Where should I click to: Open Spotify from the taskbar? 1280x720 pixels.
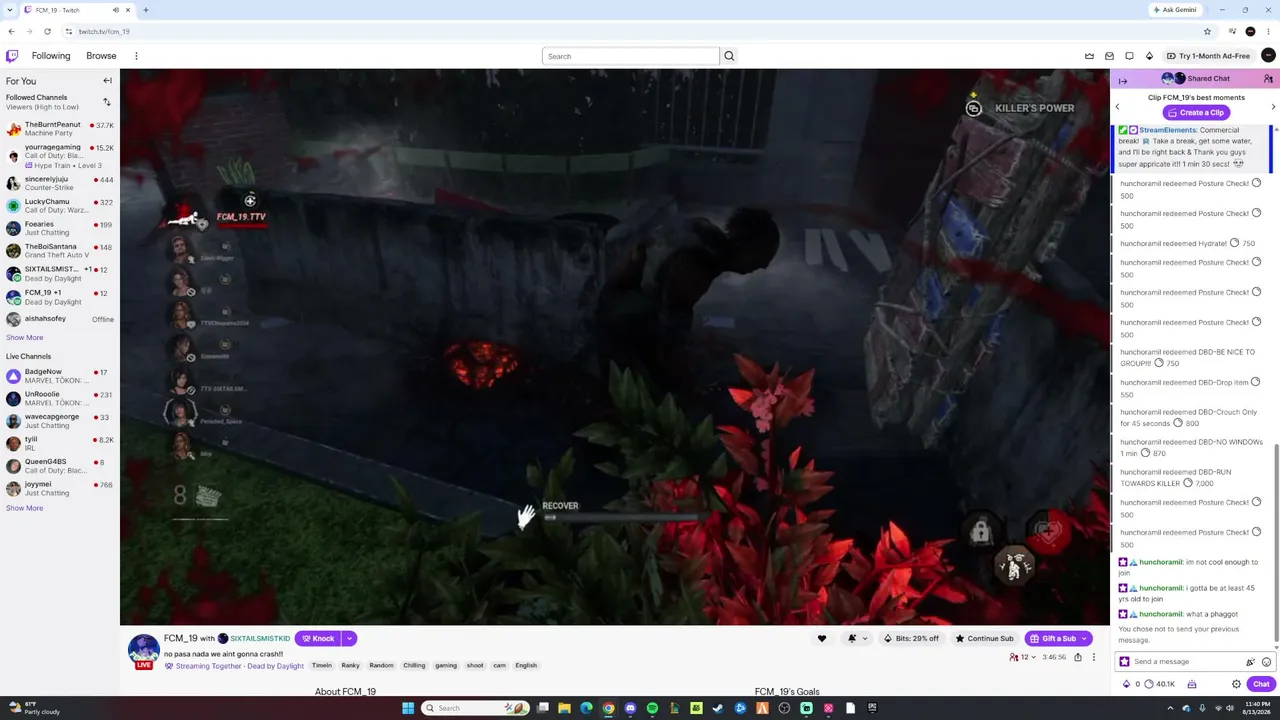click(x=652, y=708)
